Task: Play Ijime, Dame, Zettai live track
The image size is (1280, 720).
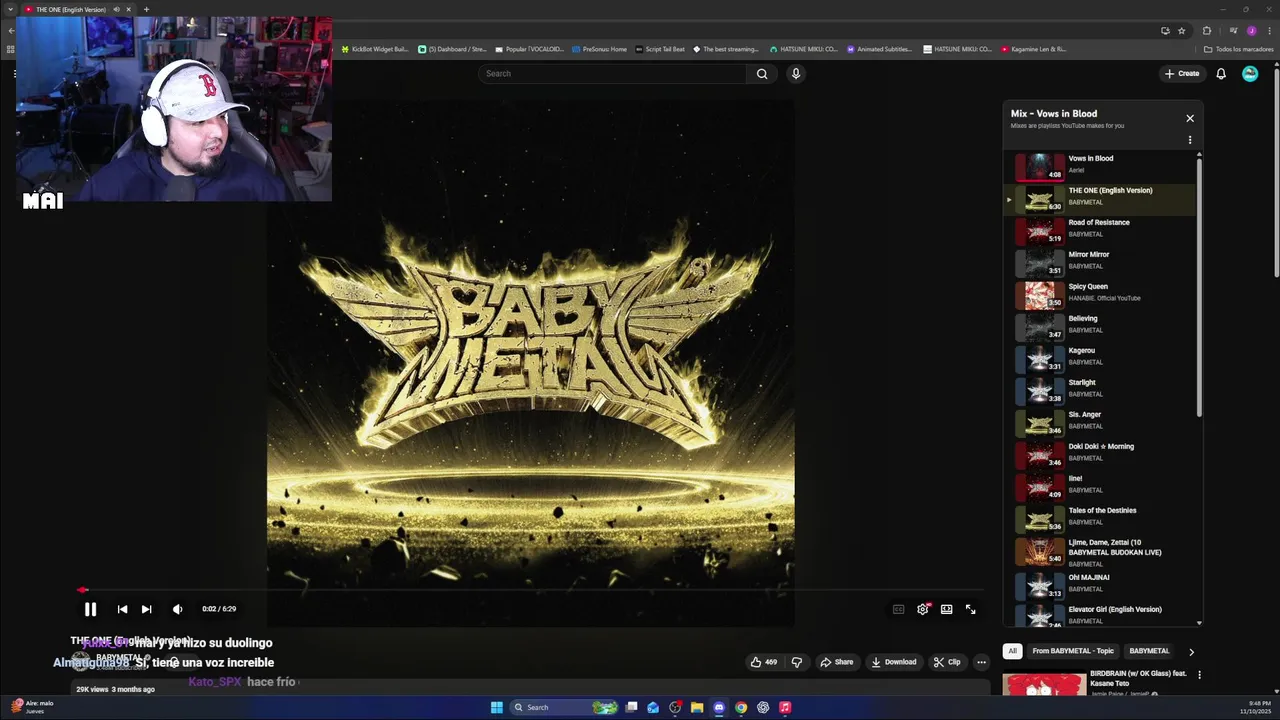Action: tap(1100, 552)
